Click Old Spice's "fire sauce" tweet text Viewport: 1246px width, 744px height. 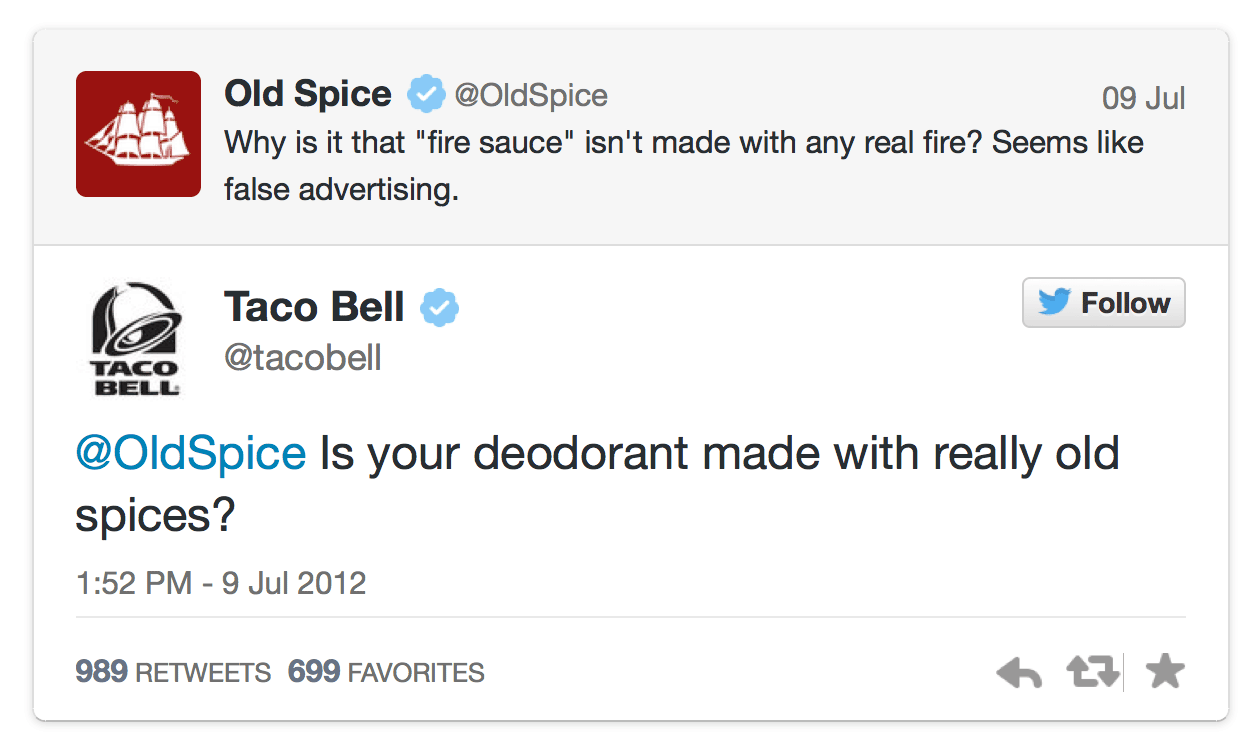[683, 142]
